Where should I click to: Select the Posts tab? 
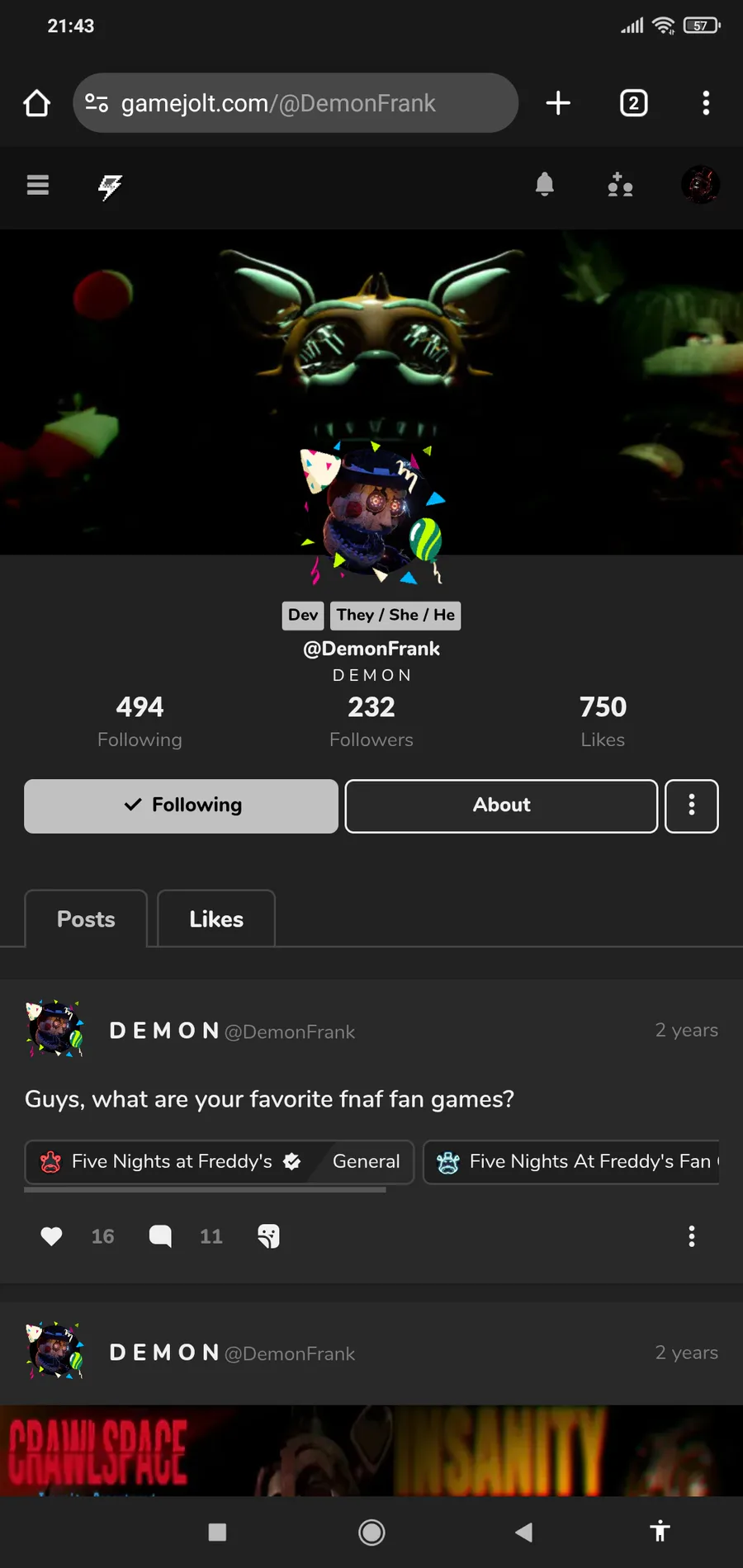(x=86, y=919)
